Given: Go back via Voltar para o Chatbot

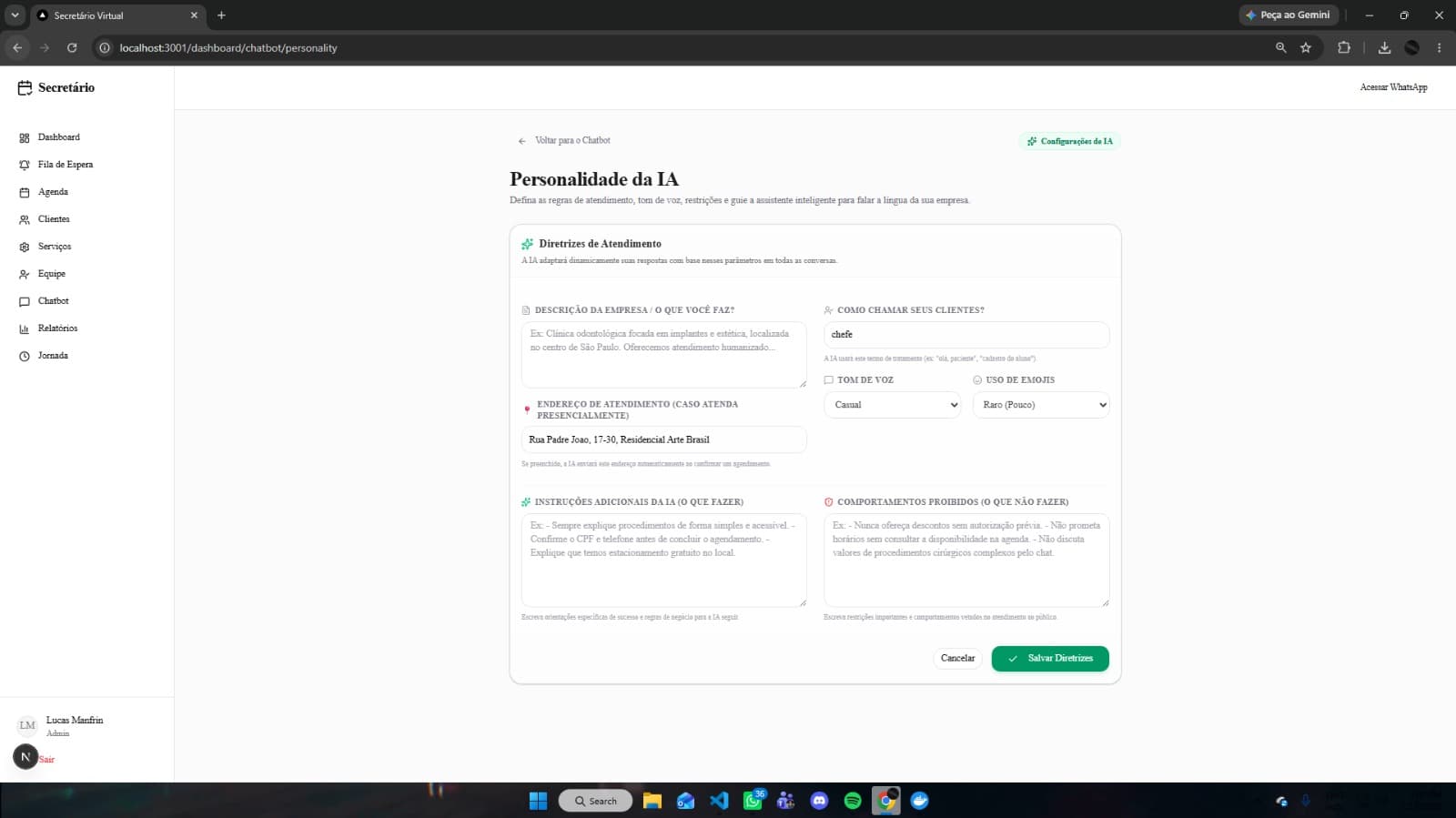Looking at the screenshot, I should point(564,140).
